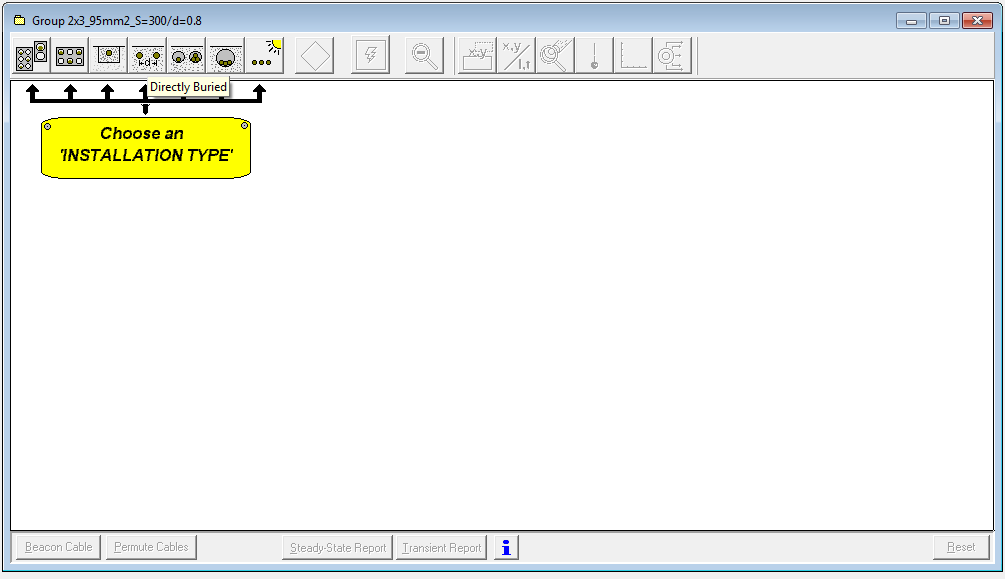Choose the cables in air with sun icon
The height and width of the screenshot is (579, 1005).
[265, 56]
